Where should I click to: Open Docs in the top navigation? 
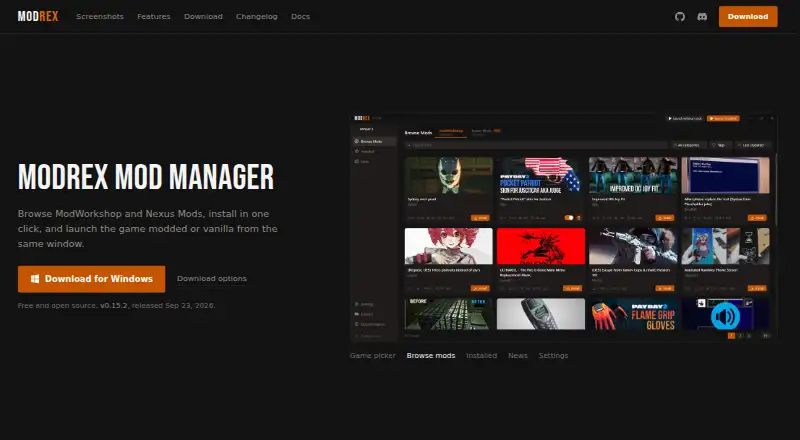coord(301,16)
